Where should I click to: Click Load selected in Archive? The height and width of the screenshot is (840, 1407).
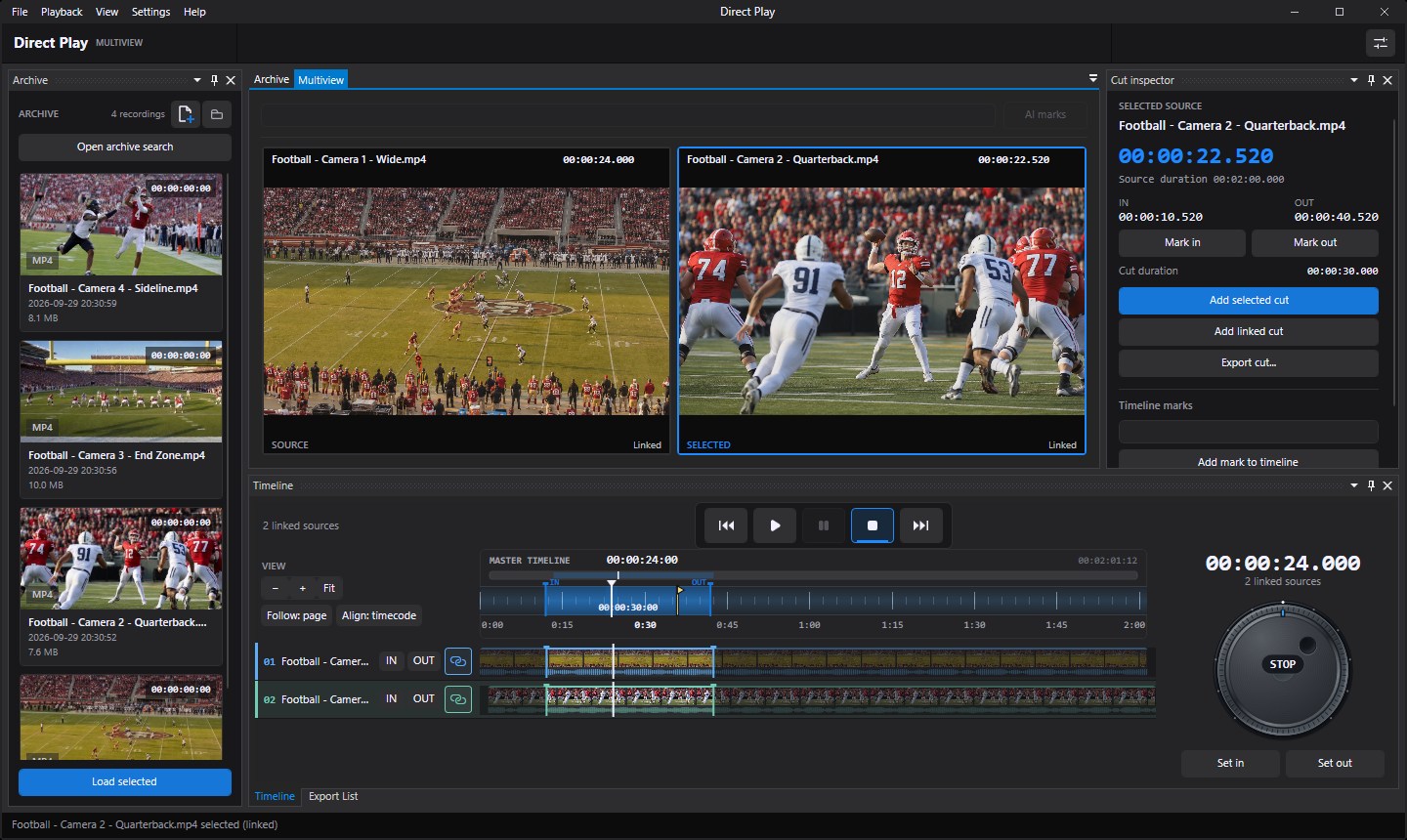click(x=124, y=781)
